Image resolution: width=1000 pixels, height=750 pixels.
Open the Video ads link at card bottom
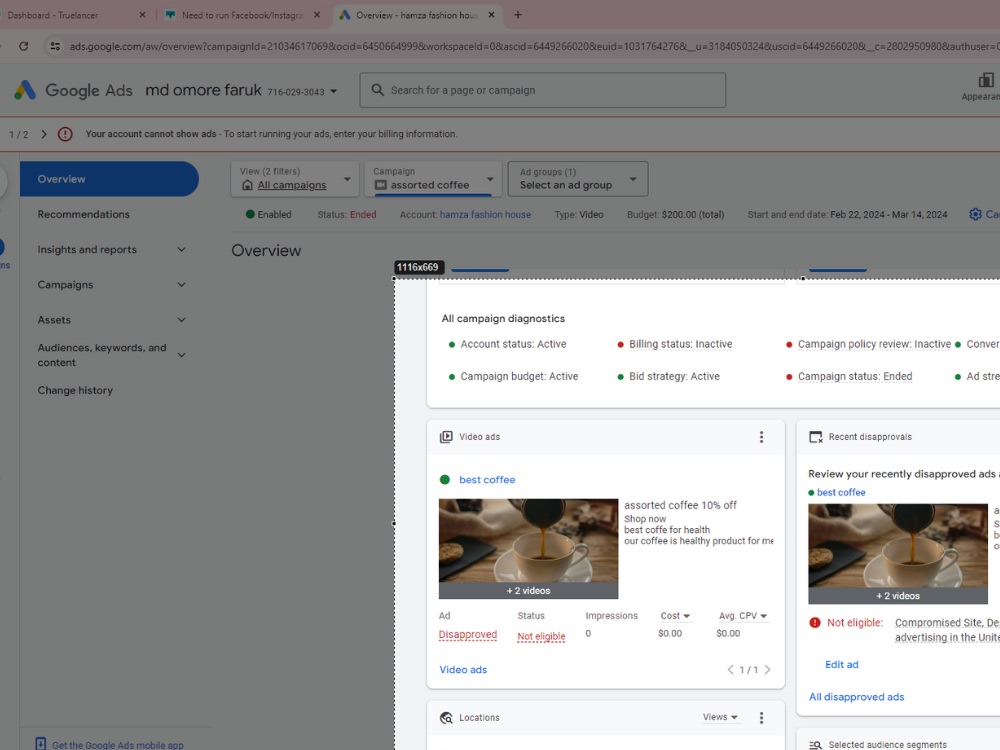tap(463, 670)
